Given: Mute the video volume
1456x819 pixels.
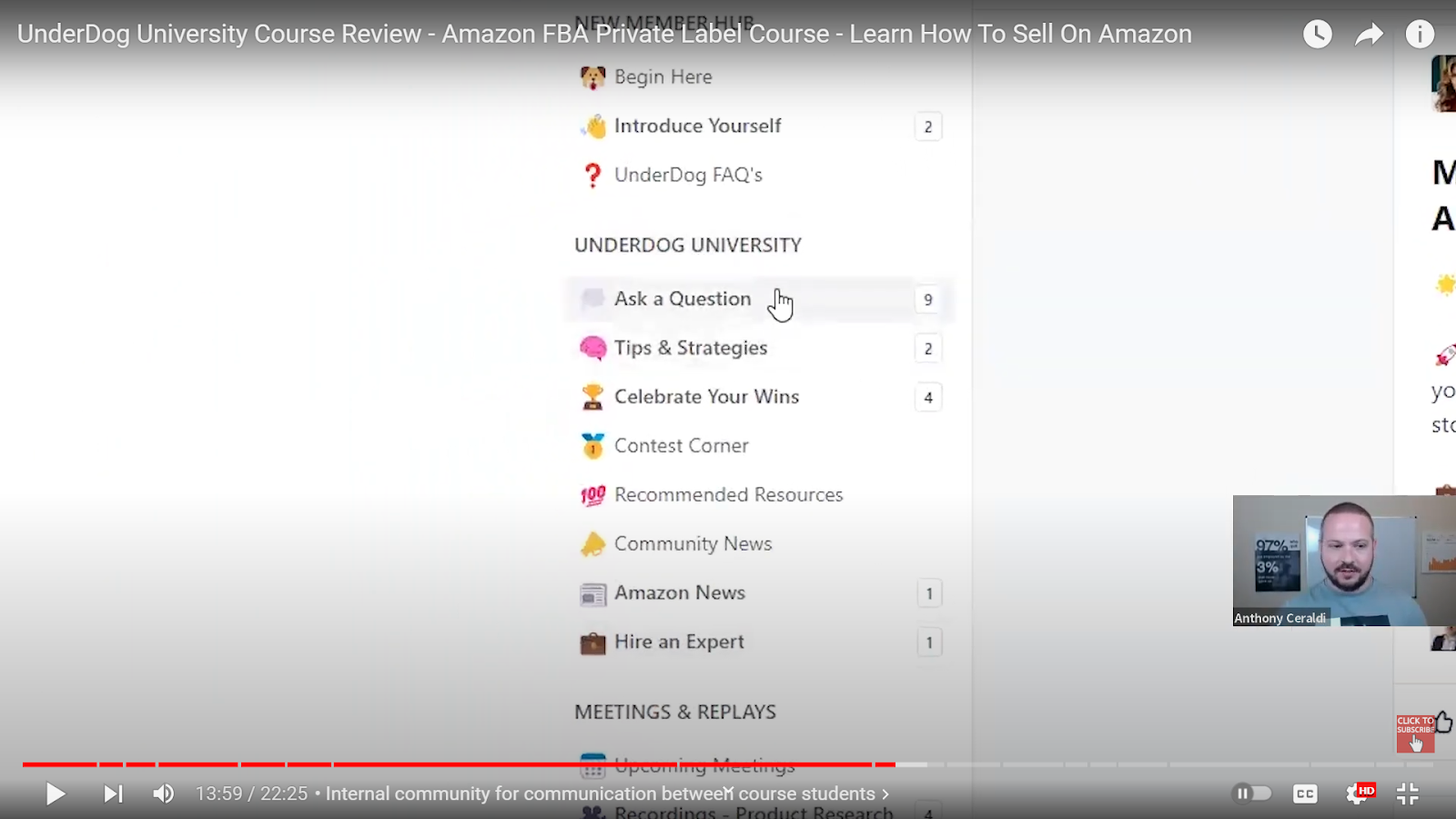Looking at the screenshot, I should point(164,794).
